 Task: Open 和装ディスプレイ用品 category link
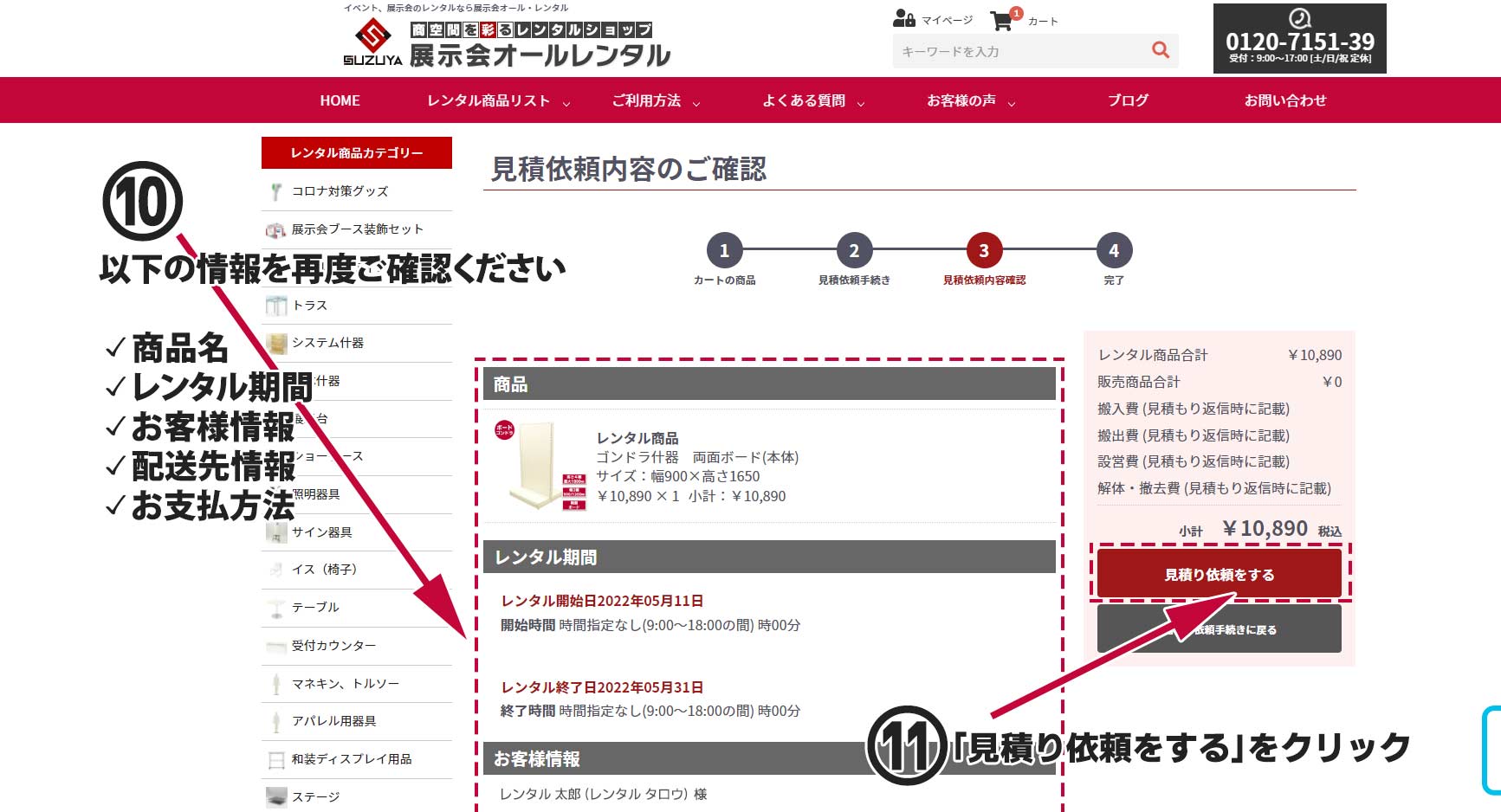(x=352, y=759)
